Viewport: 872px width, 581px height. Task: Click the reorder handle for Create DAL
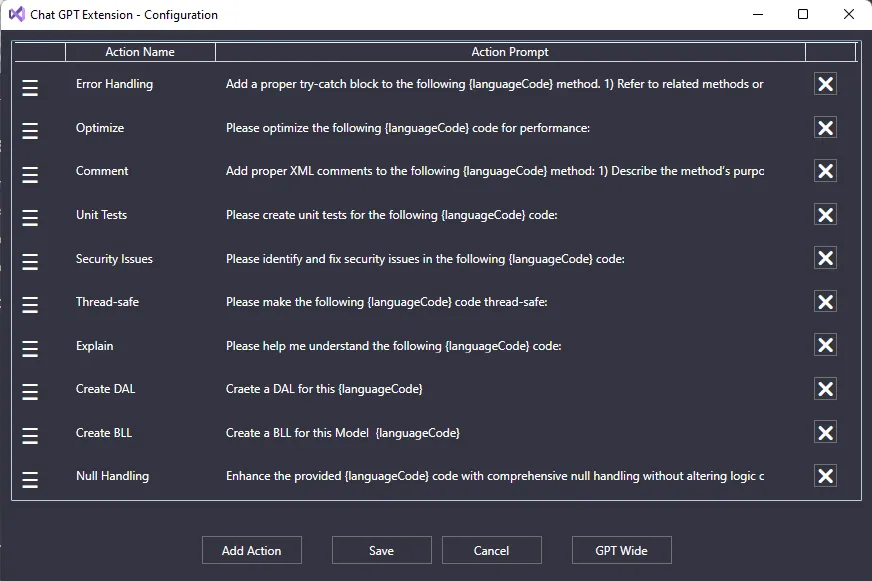point(30,392)
